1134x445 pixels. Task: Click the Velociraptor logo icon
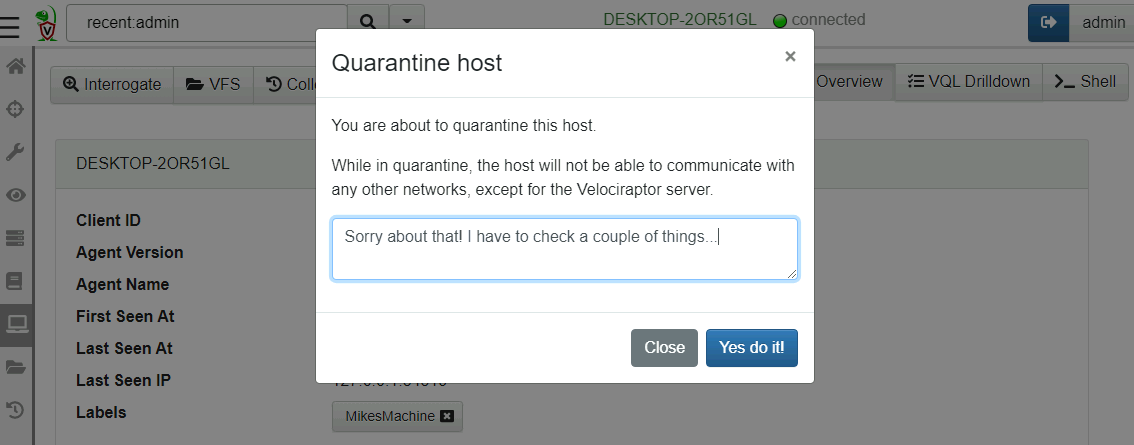pyautogui.click(x=46, y=24)
